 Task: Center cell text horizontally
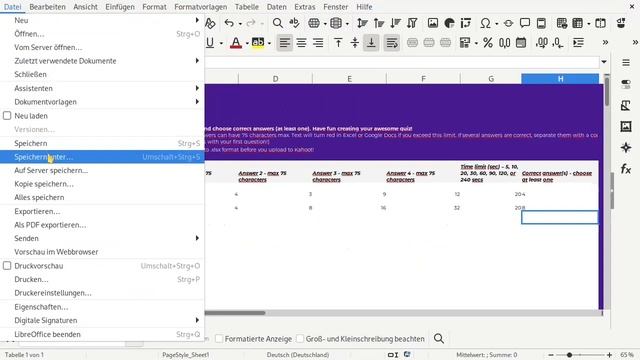301,43
